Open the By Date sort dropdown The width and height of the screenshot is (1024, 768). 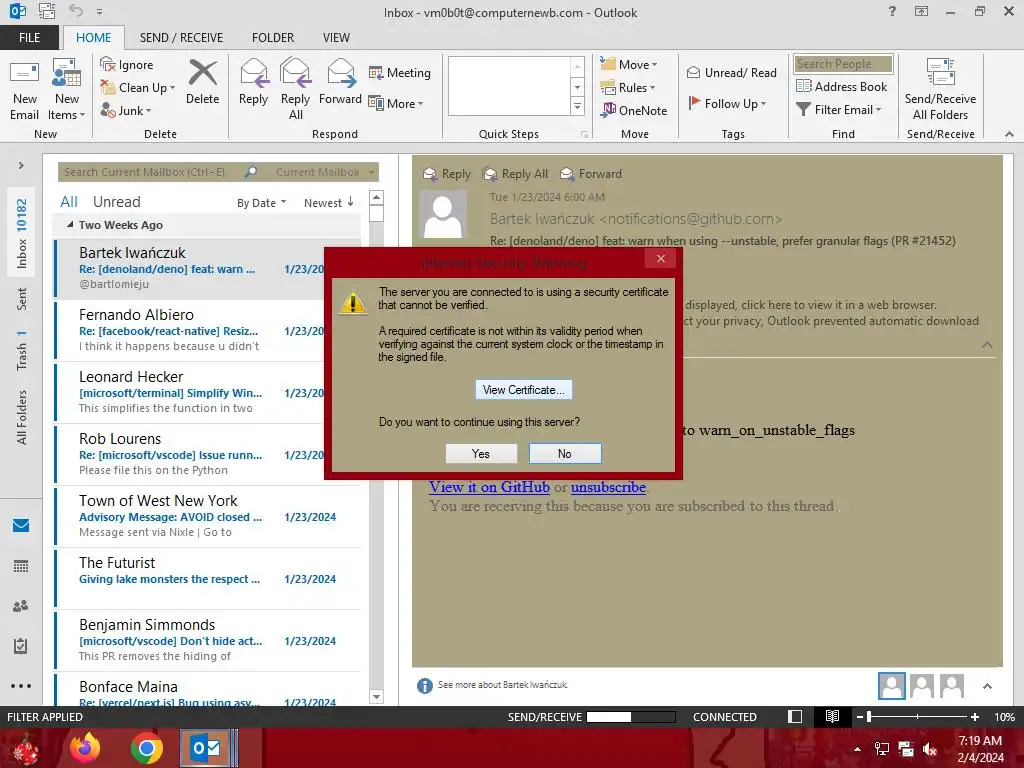tap(261, 203)
